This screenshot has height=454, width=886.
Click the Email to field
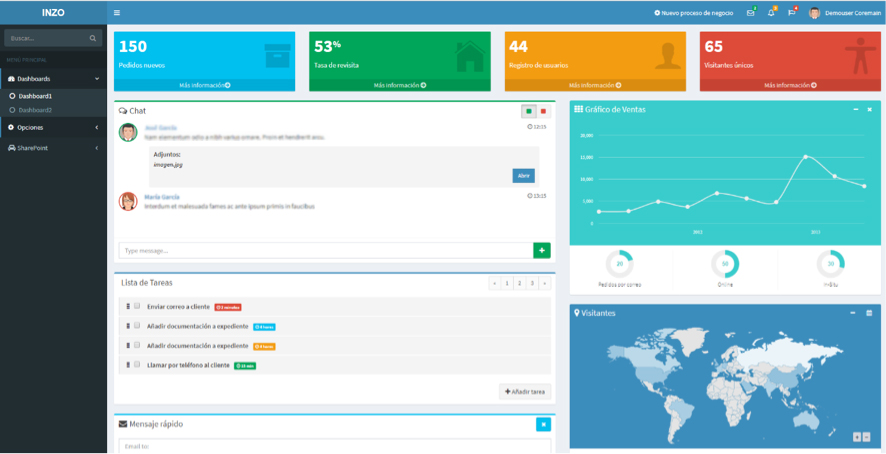click(335, 446)
